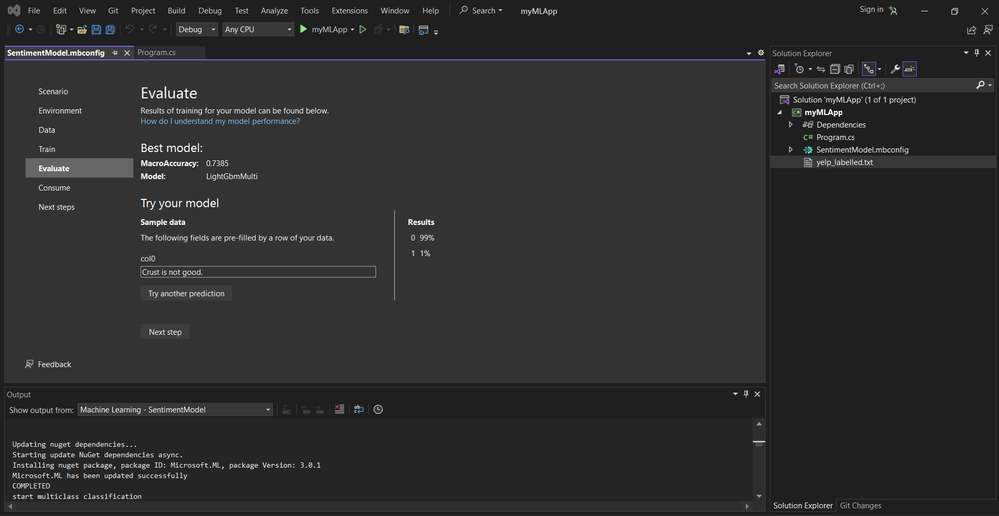Click the Next step button

tap(165, 332)
